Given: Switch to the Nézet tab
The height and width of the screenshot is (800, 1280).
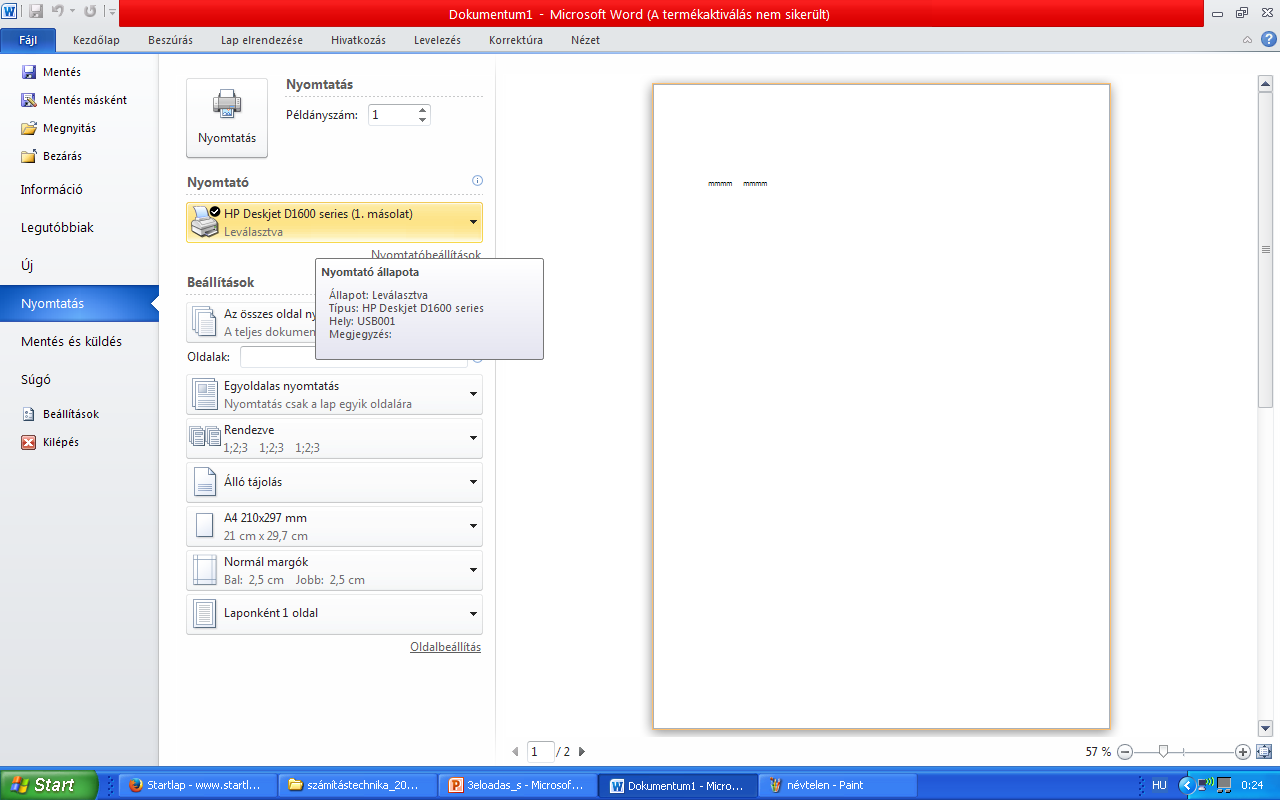Looking at the screenshot, I should [585, 40].
